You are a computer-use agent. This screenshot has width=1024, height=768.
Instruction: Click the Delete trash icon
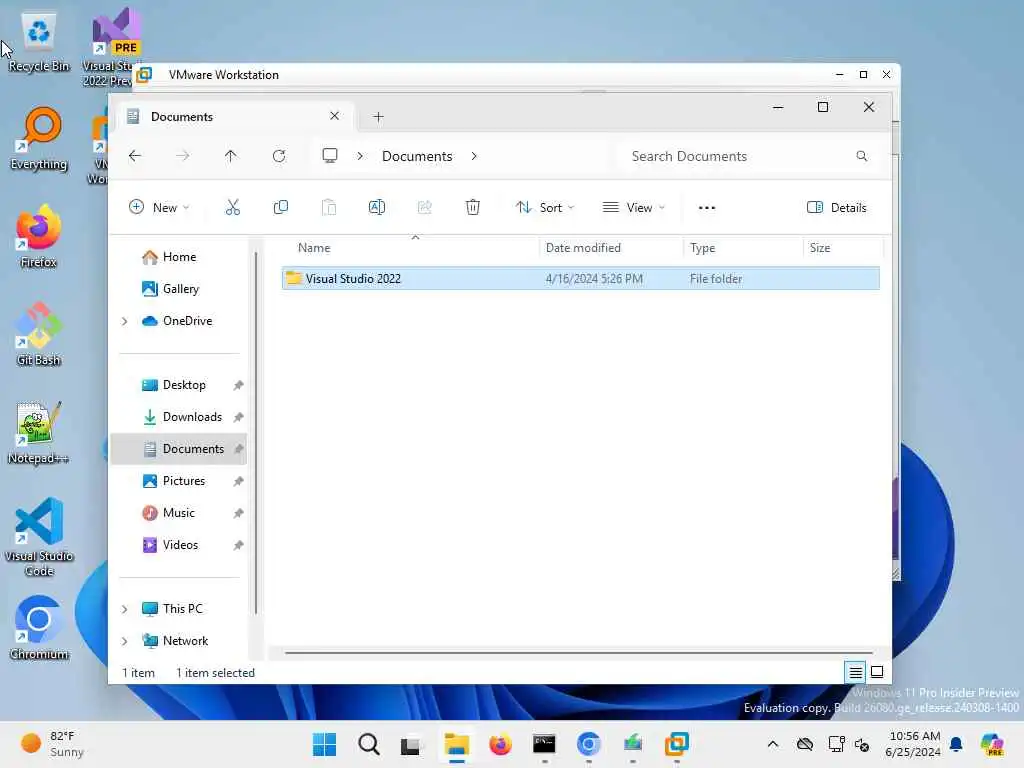(x=473, y=208)
